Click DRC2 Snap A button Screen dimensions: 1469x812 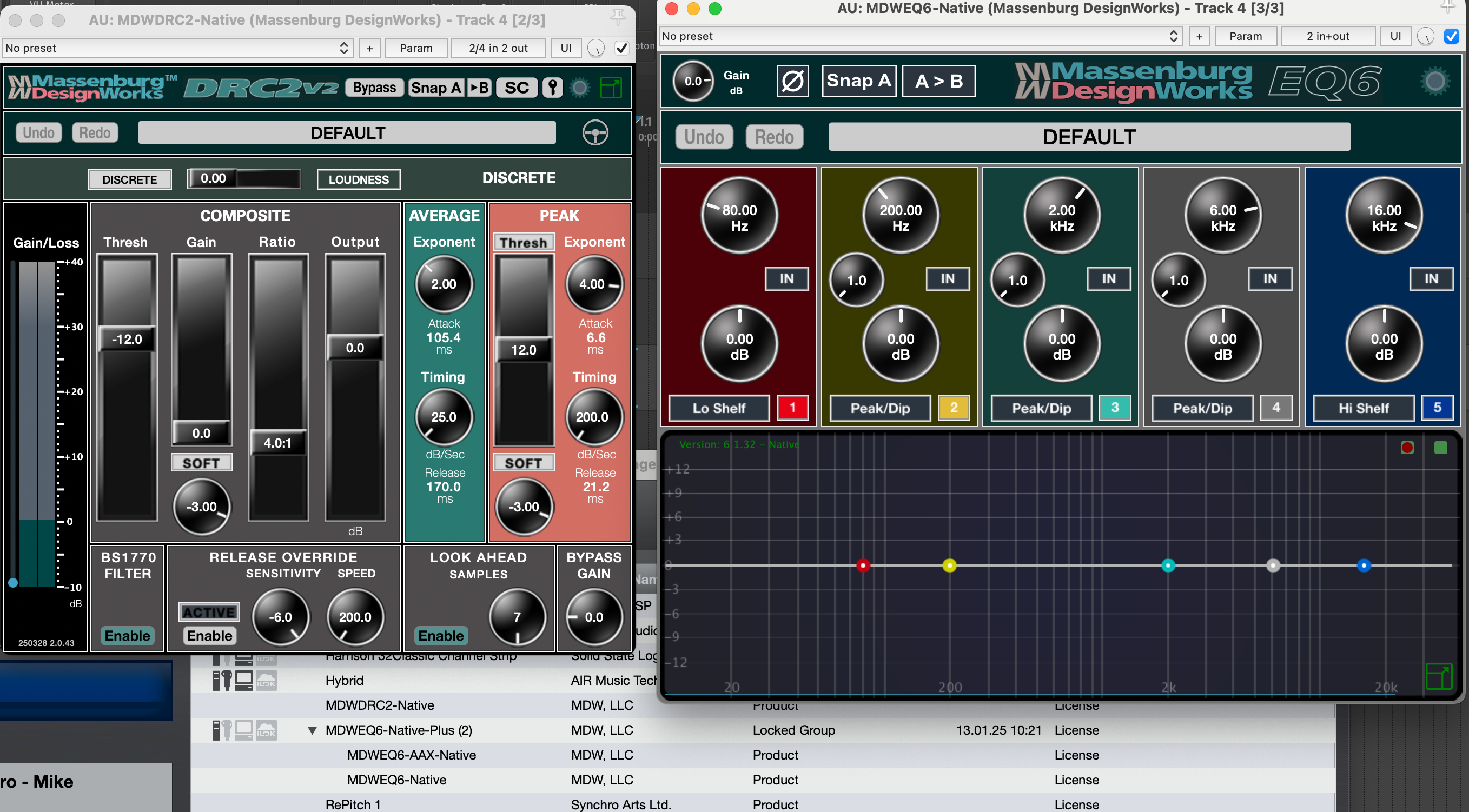[x=436, y=88]
